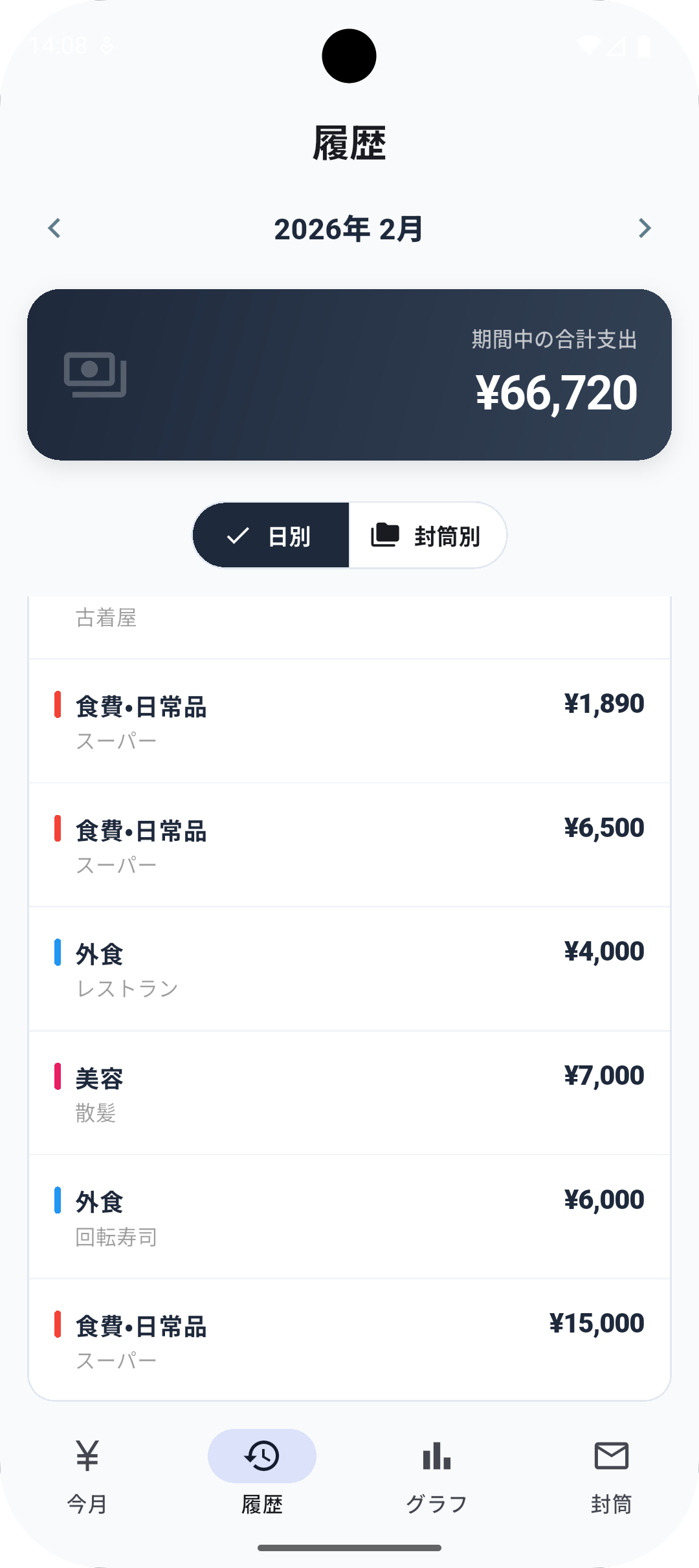
Task: Open the ¥15,000 食費・日常品 entry
Action: tap(349, 1340)
